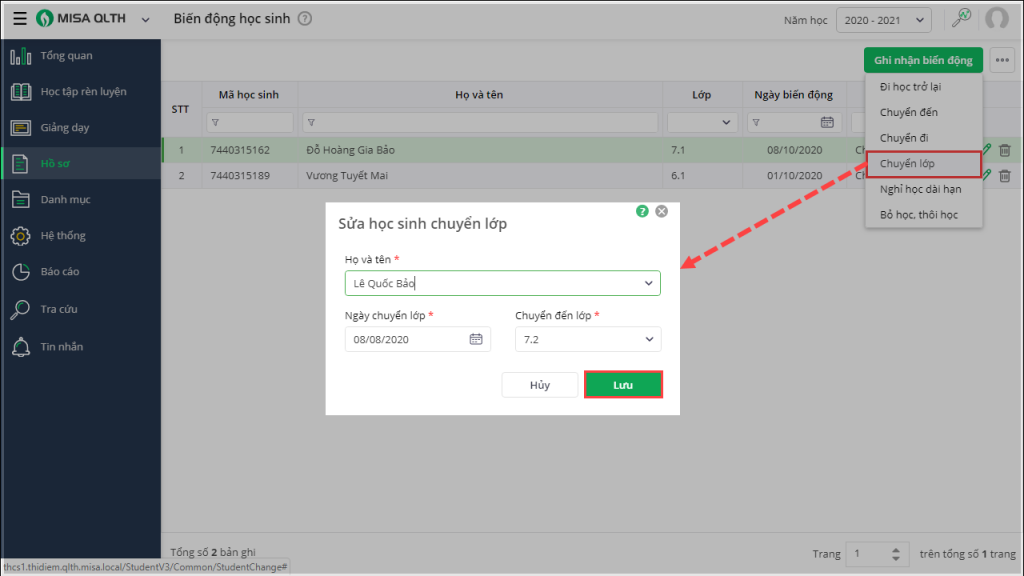This screenshot has height=576, width=1024.
Task: Click the Hủy button
Action: pos(539,385)
